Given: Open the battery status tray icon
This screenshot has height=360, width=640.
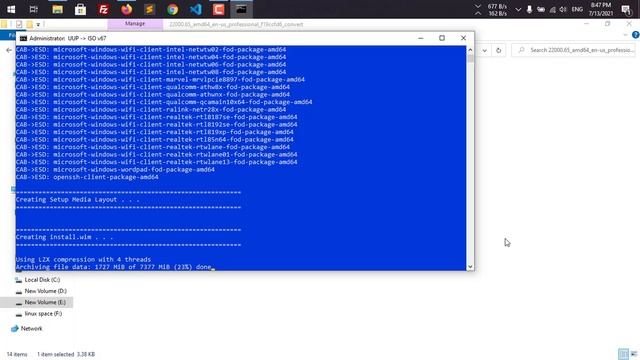Looking at the screenshot, I should (541, 9).
